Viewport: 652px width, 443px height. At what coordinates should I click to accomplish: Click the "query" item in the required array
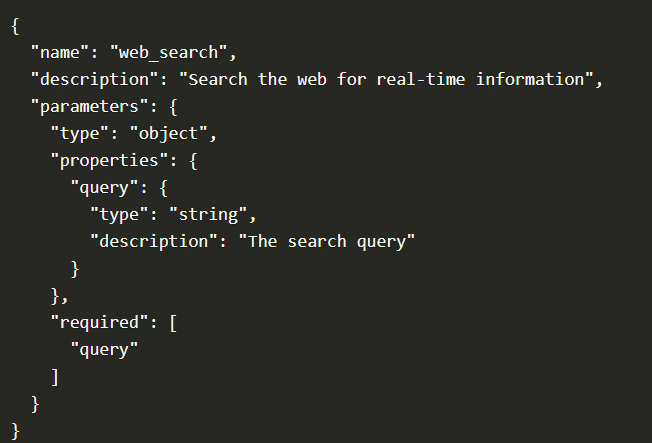click(x=104, y=349)
